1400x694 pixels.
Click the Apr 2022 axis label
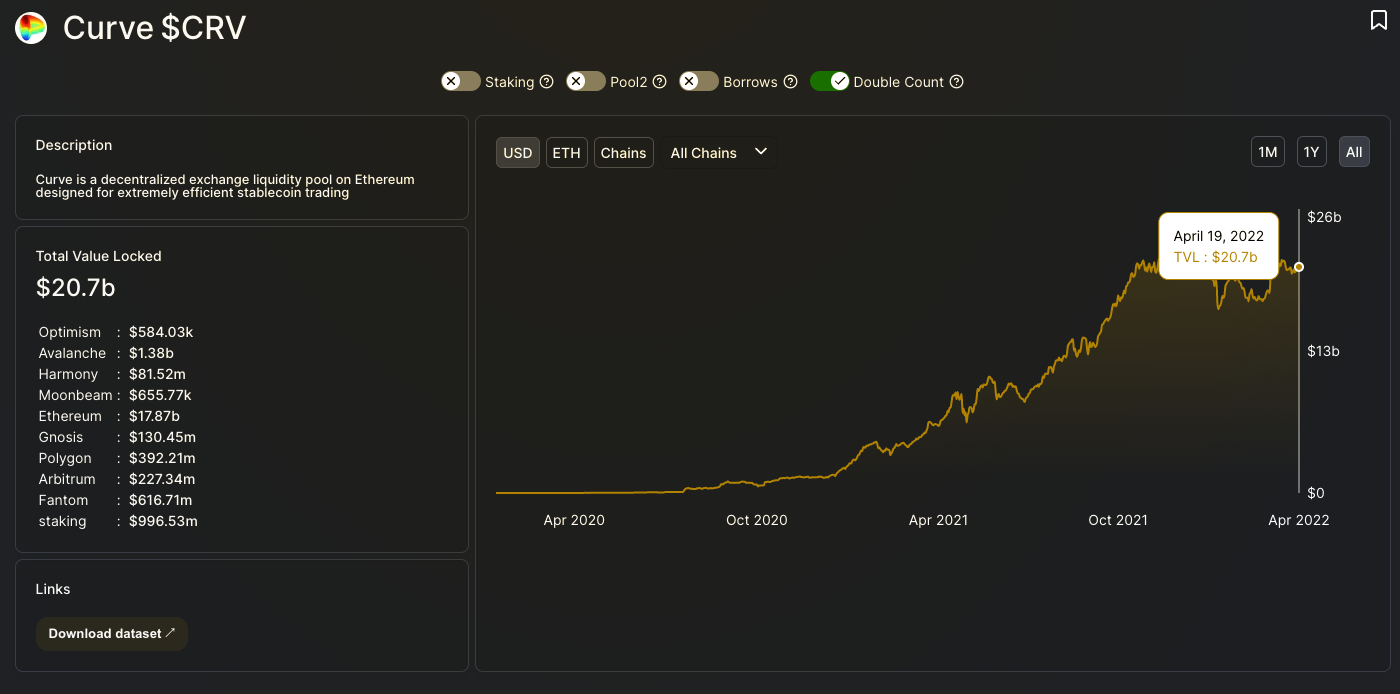click(x=1299, y=520)
